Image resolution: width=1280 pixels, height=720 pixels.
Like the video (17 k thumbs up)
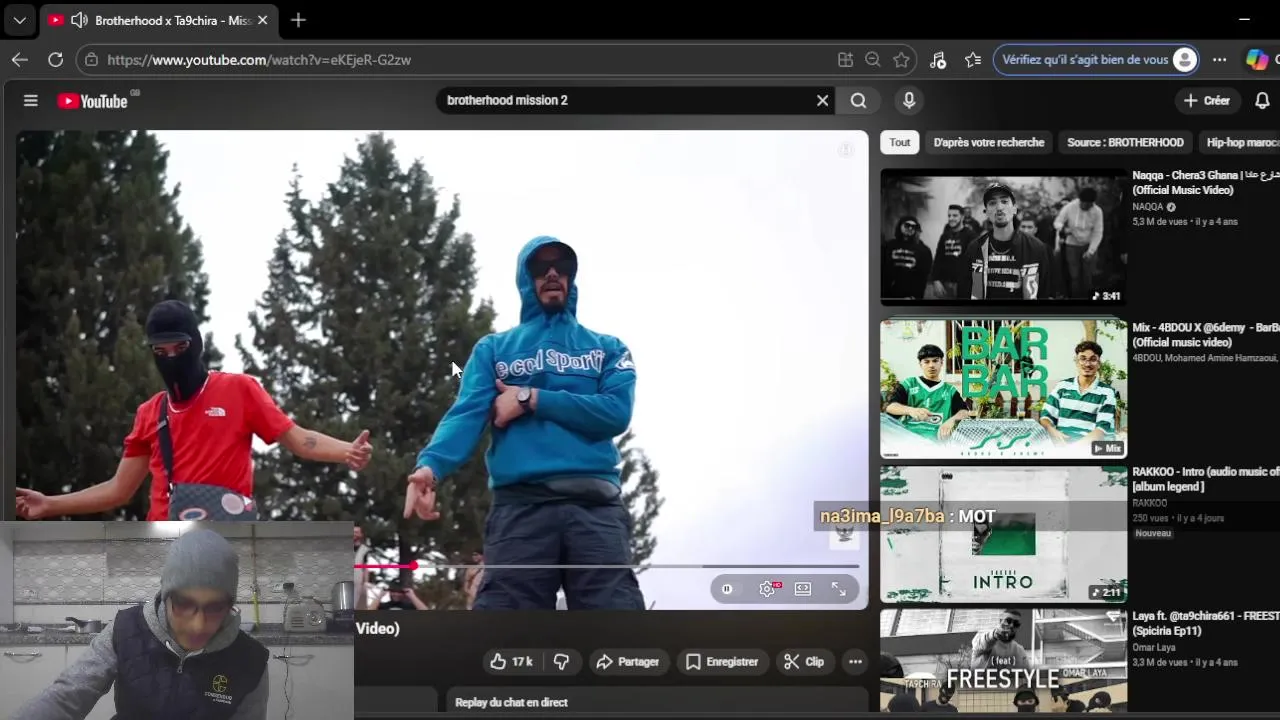click(511, 661)
